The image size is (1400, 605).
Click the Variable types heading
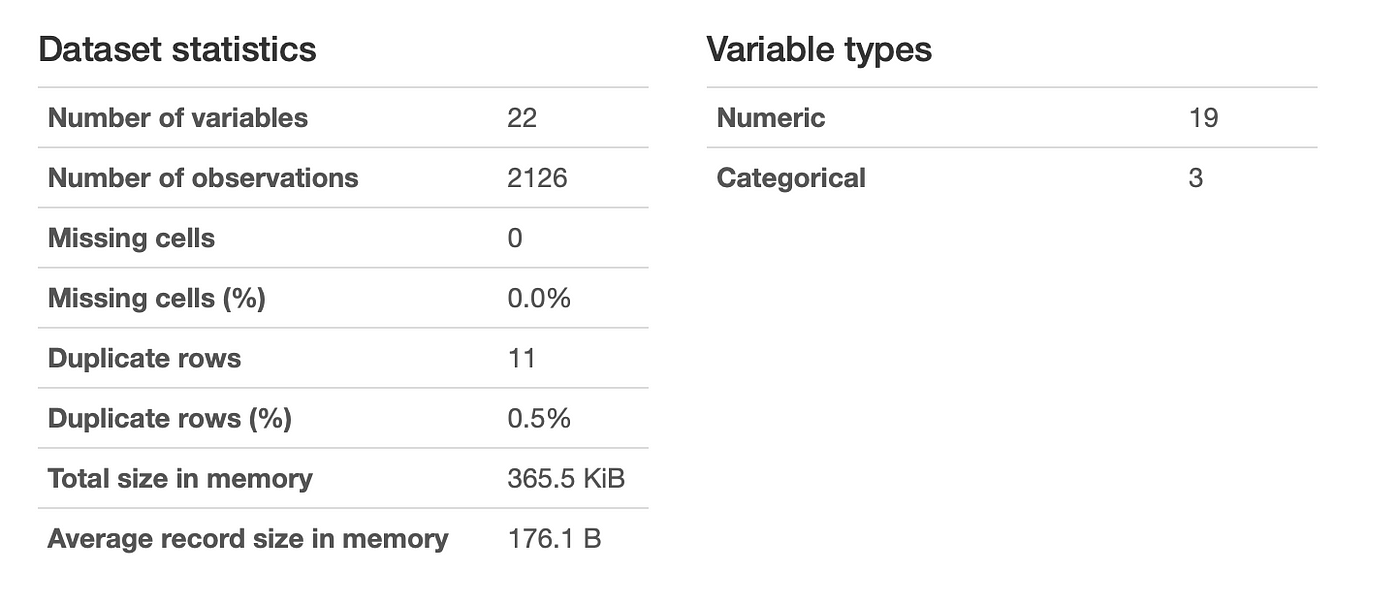click(819, 49)
